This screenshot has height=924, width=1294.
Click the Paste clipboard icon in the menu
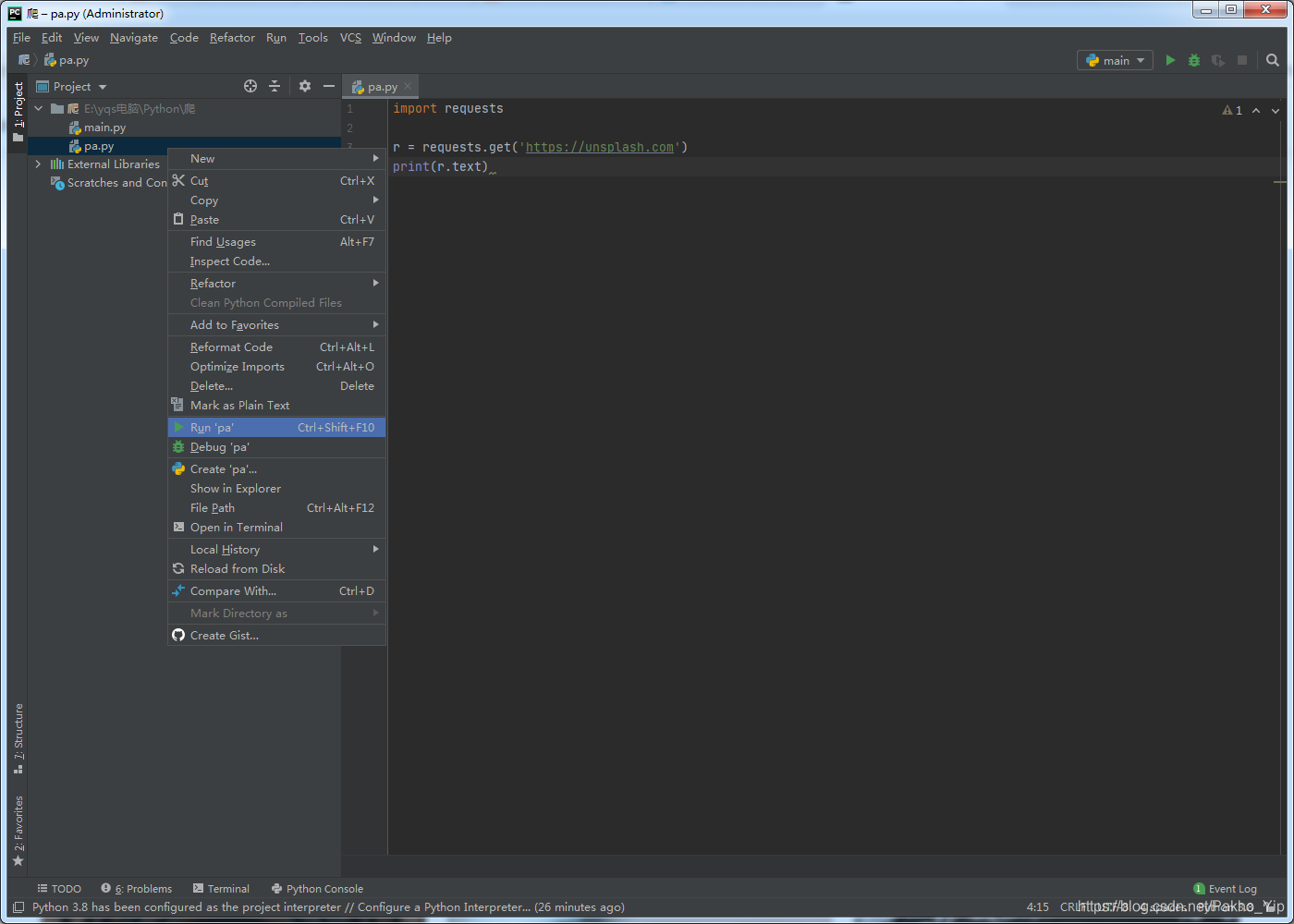(178, 219)
